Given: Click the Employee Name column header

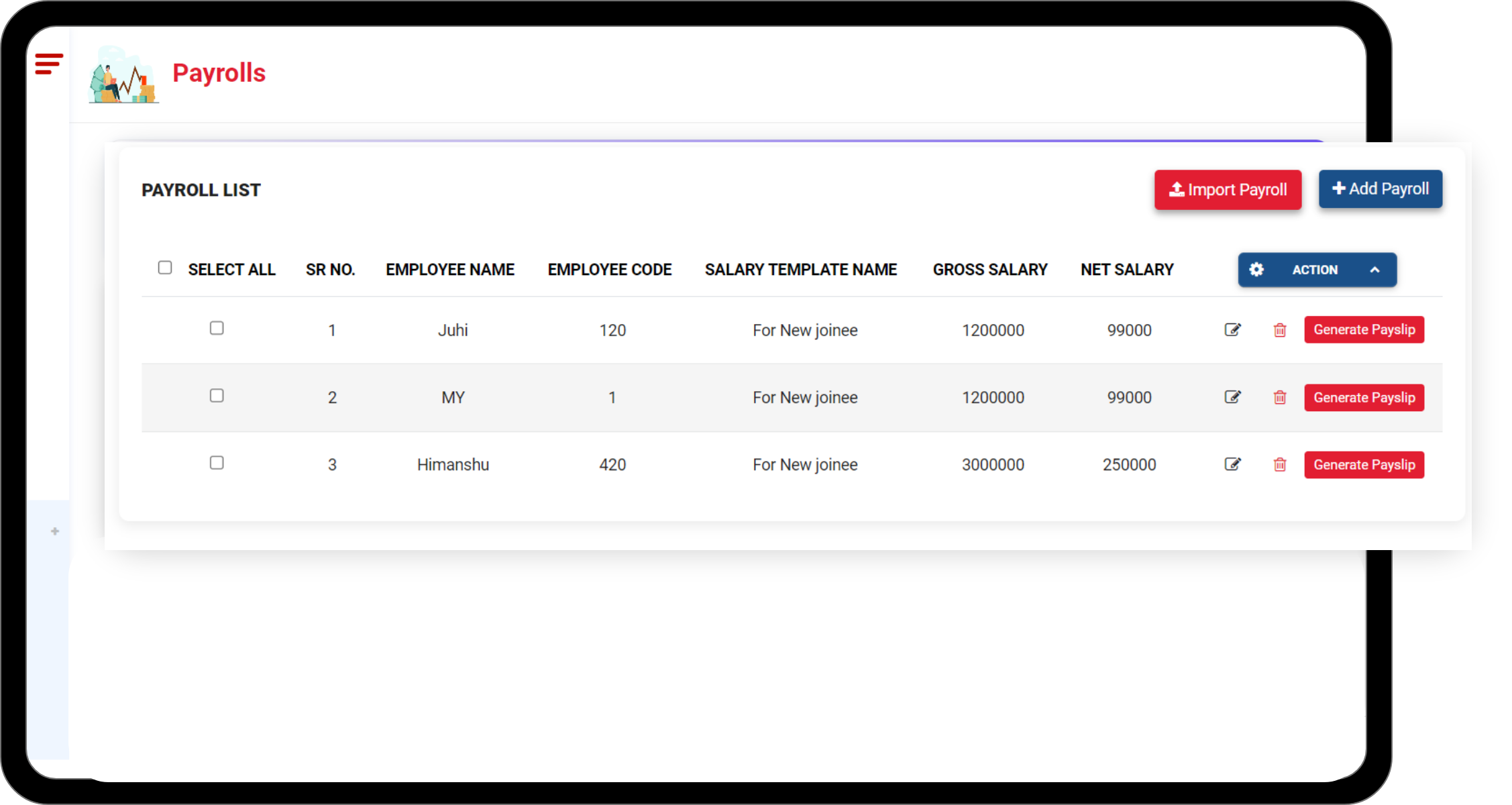Looking at the screenshot, I should coord(449,270).
